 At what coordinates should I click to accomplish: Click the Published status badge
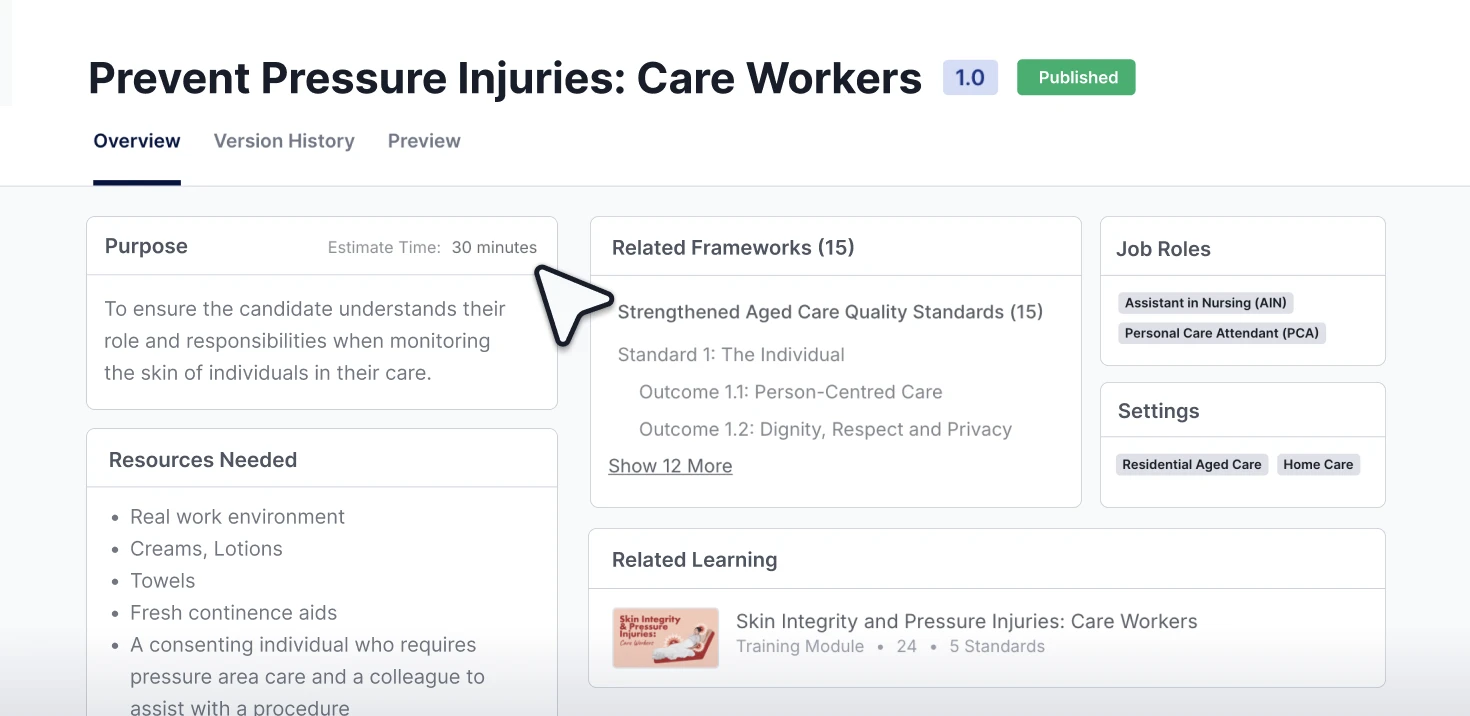coord(1076,77)
